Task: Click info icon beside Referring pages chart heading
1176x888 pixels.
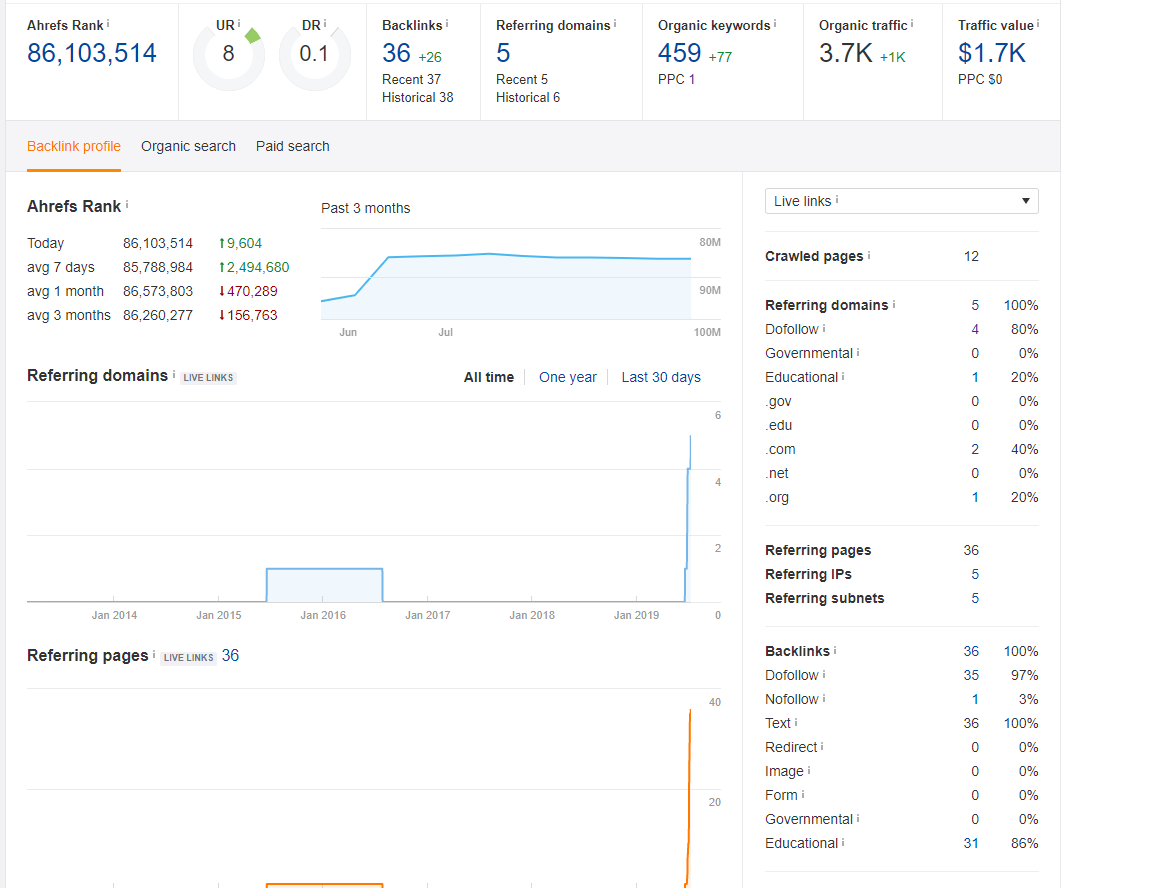Action: point(154,654)
